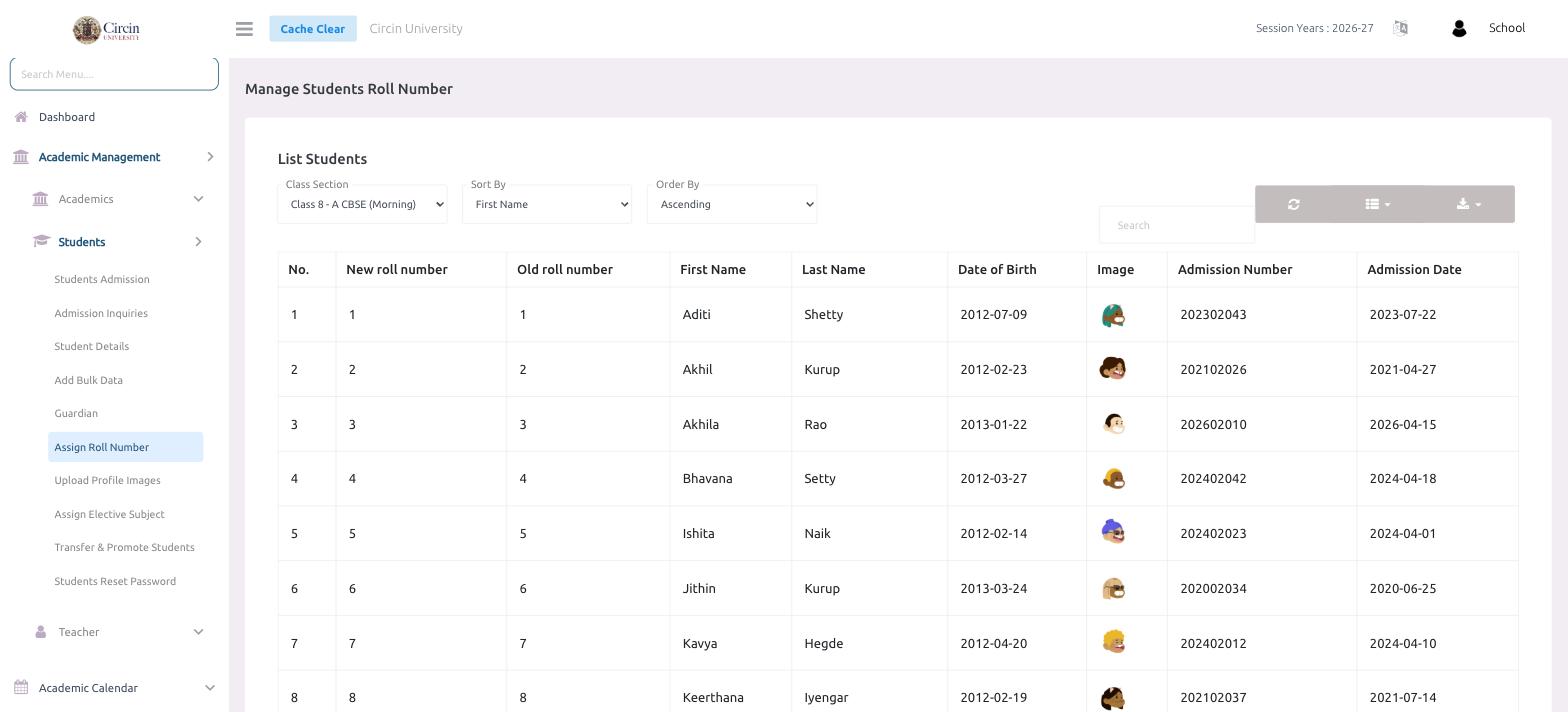Click the Academic Calendar icon
Image resolution: width=1568 pixels, height=712 pixels.
pos(21,688)
